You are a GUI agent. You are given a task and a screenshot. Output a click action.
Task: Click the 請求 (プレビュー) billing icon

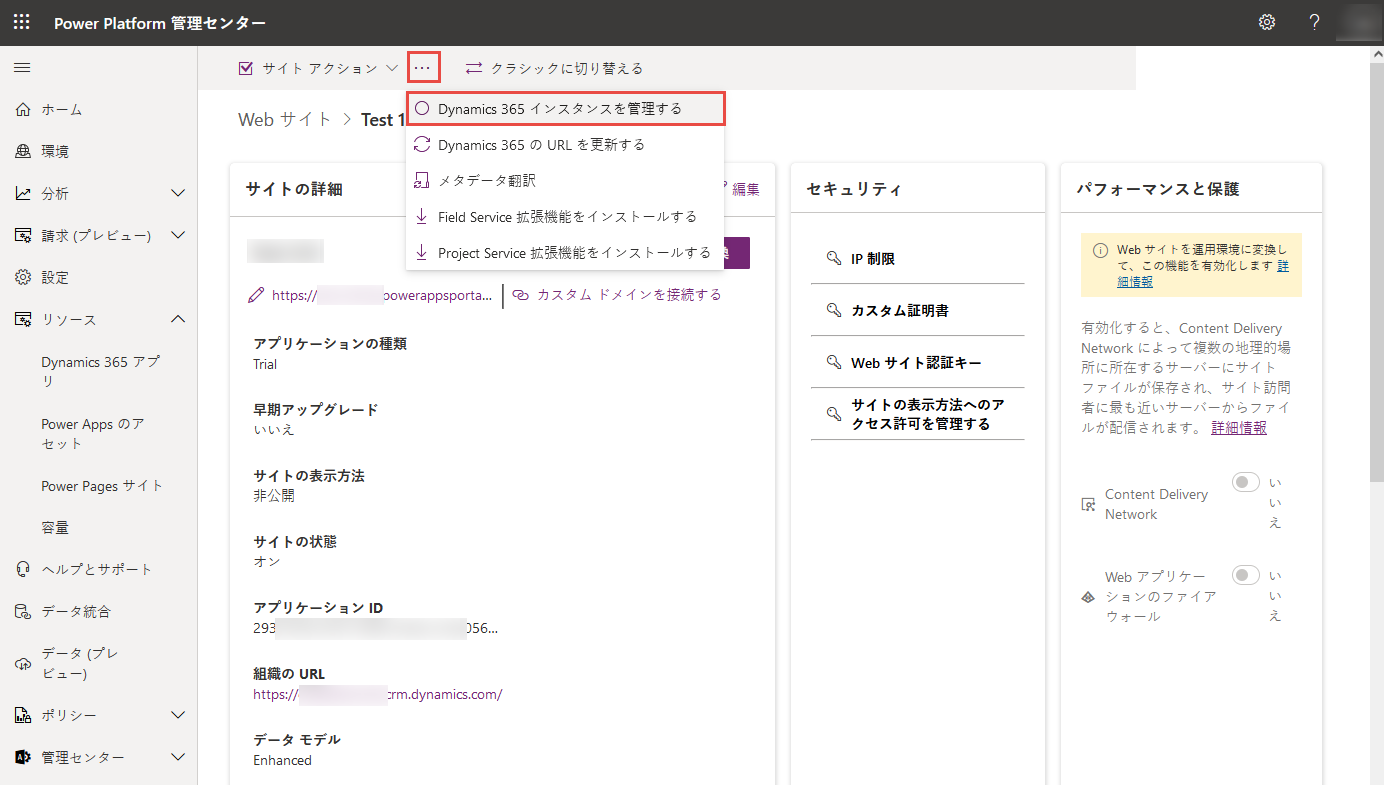(23, 235)
